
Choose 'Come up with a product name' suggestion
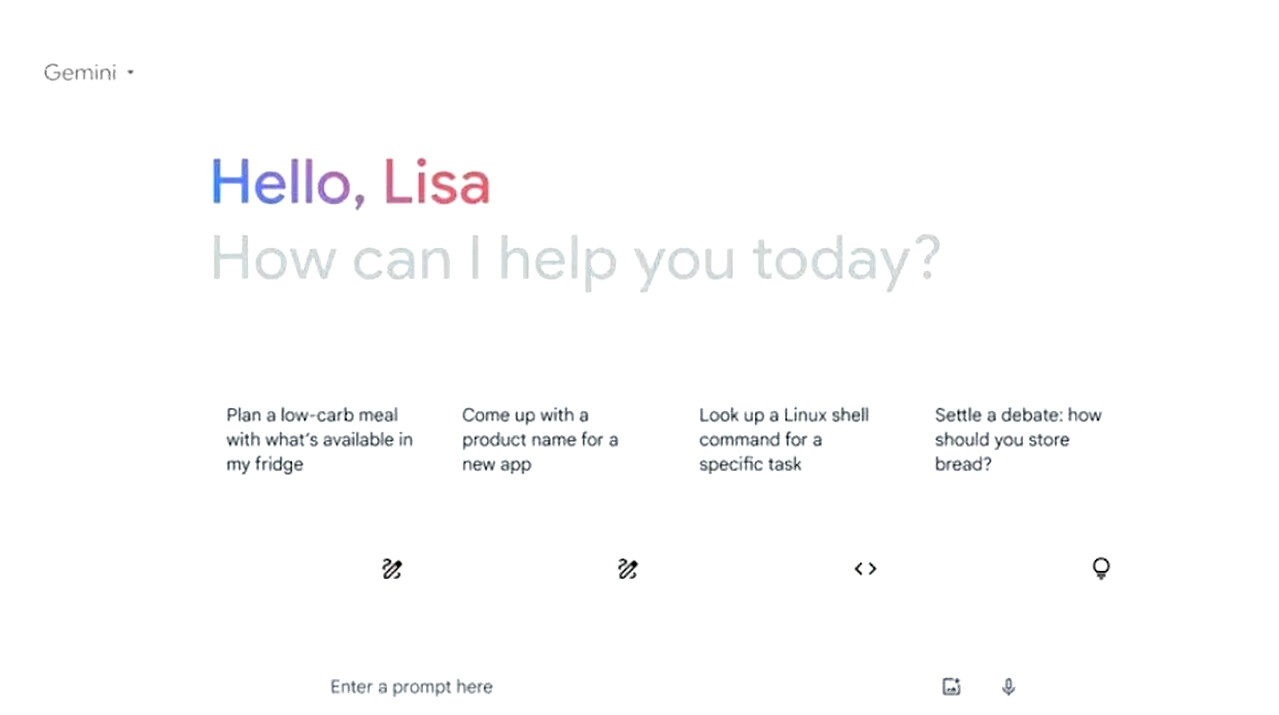(525, 415)
